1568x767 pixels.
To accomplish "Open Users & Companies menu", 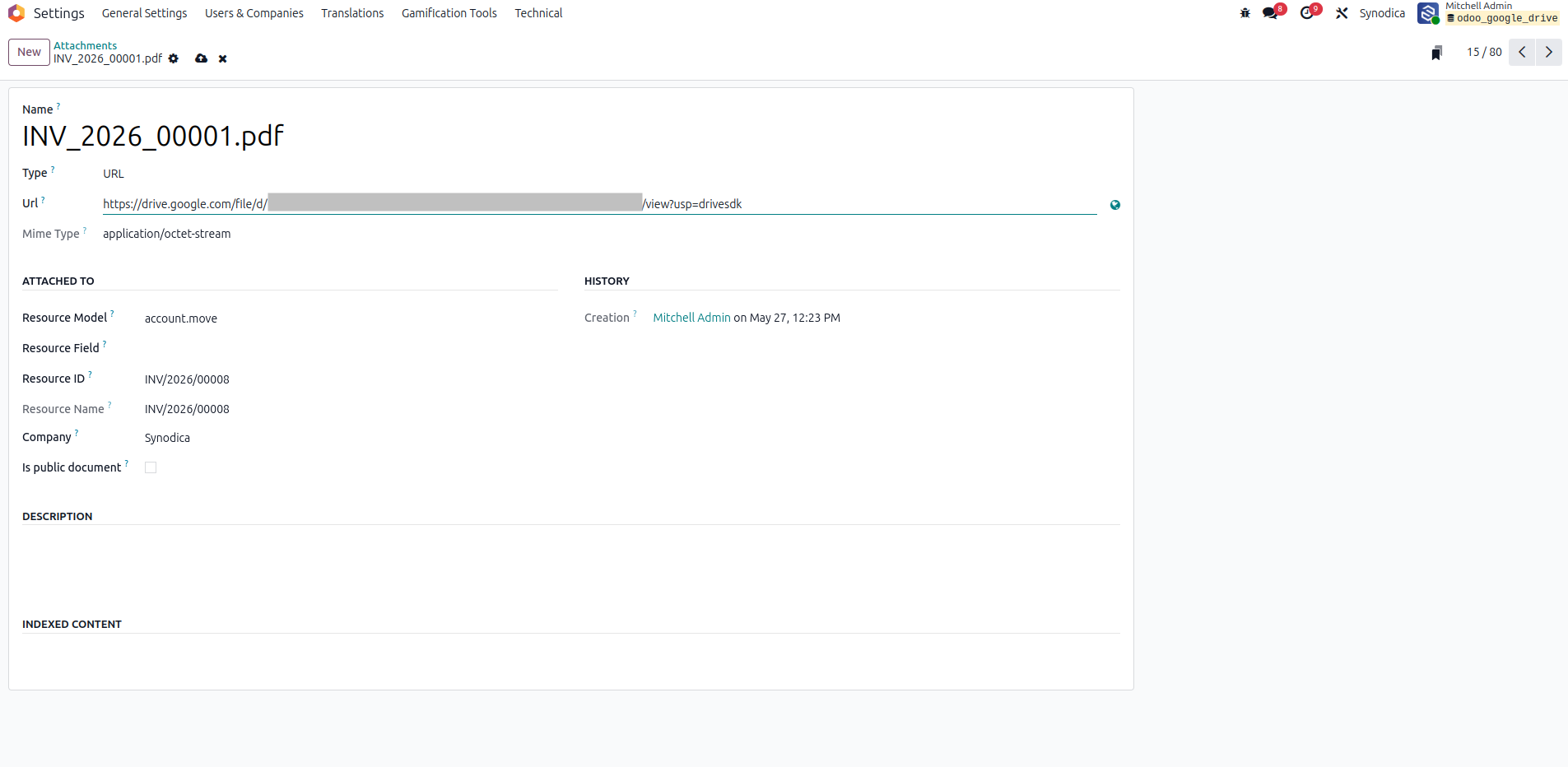I will click(x=254, y=13).
